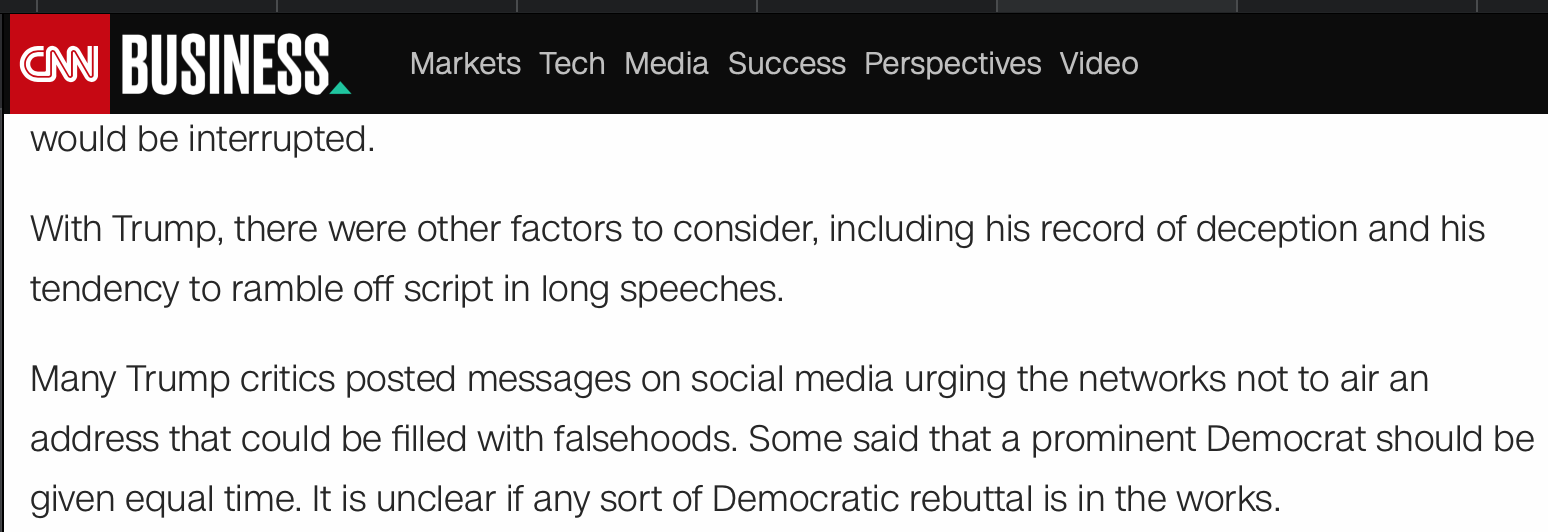Open the Markets section
This screenshot has height=532, width=1548.
[465, 64]
